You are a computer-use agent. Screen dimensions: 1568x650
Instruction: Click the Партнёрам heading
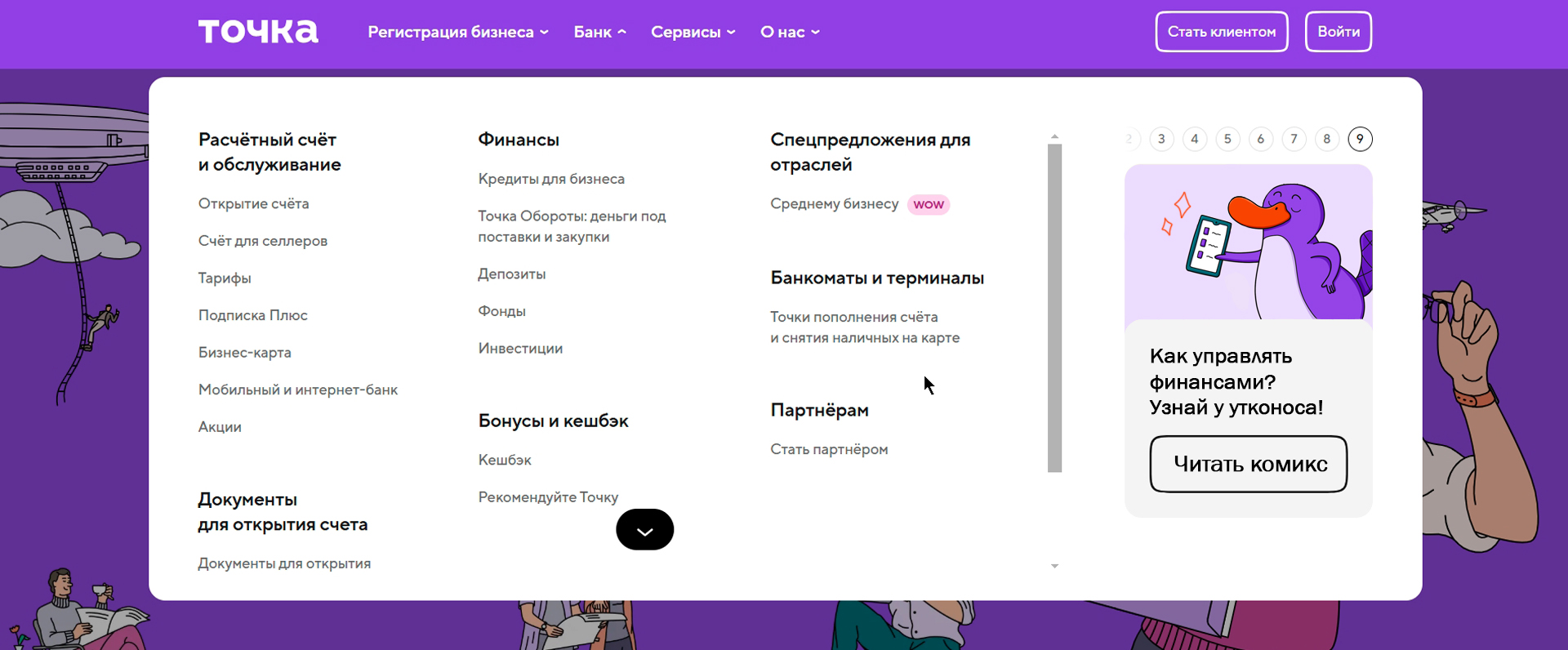(x=819, y=410)
